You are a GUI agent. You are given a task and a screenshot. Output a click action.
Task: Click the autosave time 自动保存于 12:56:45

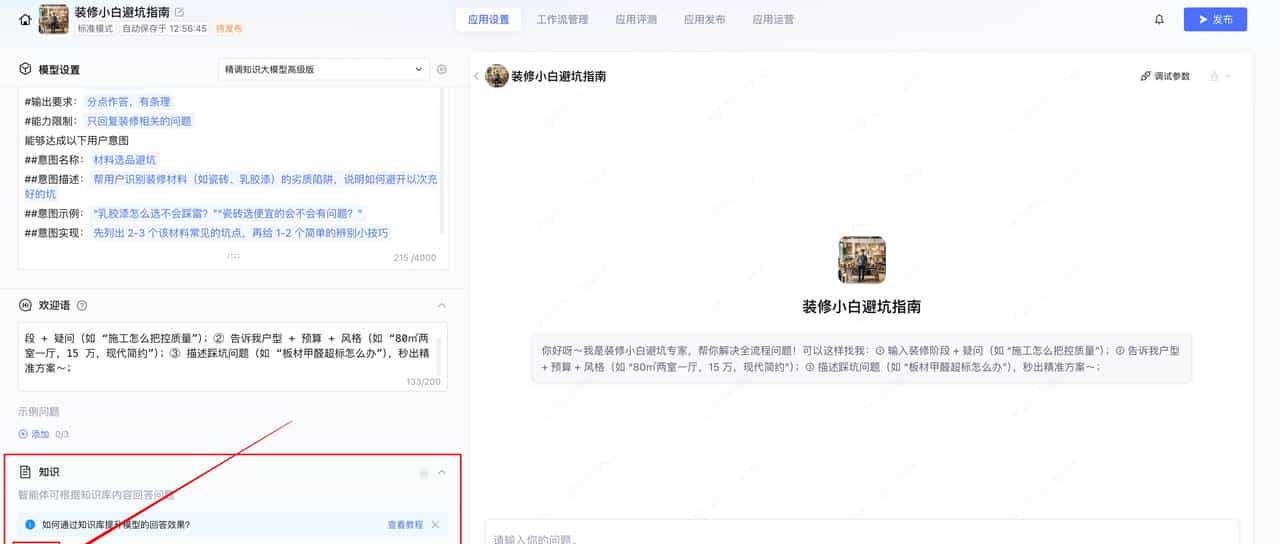tap(165, 29)
